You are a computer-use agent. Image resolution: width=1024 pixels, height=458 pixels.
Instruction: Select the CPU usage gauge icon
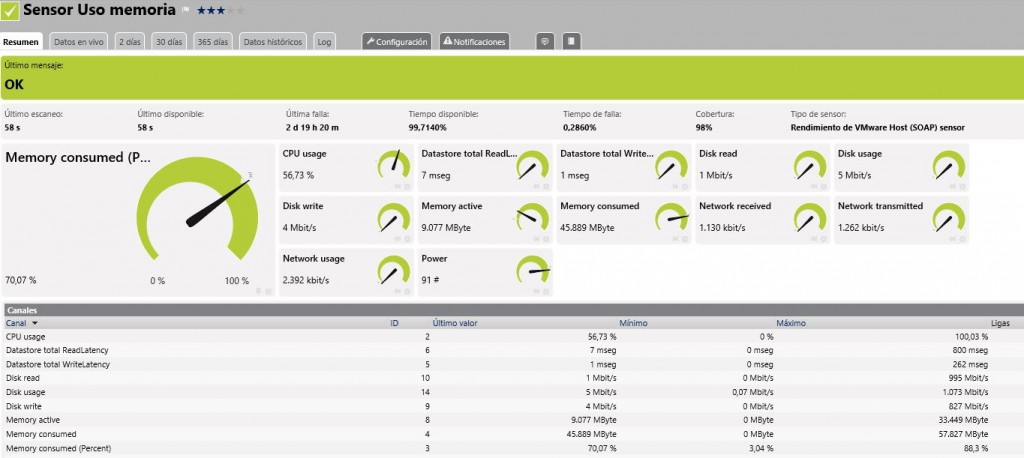[x=394, y=165]
